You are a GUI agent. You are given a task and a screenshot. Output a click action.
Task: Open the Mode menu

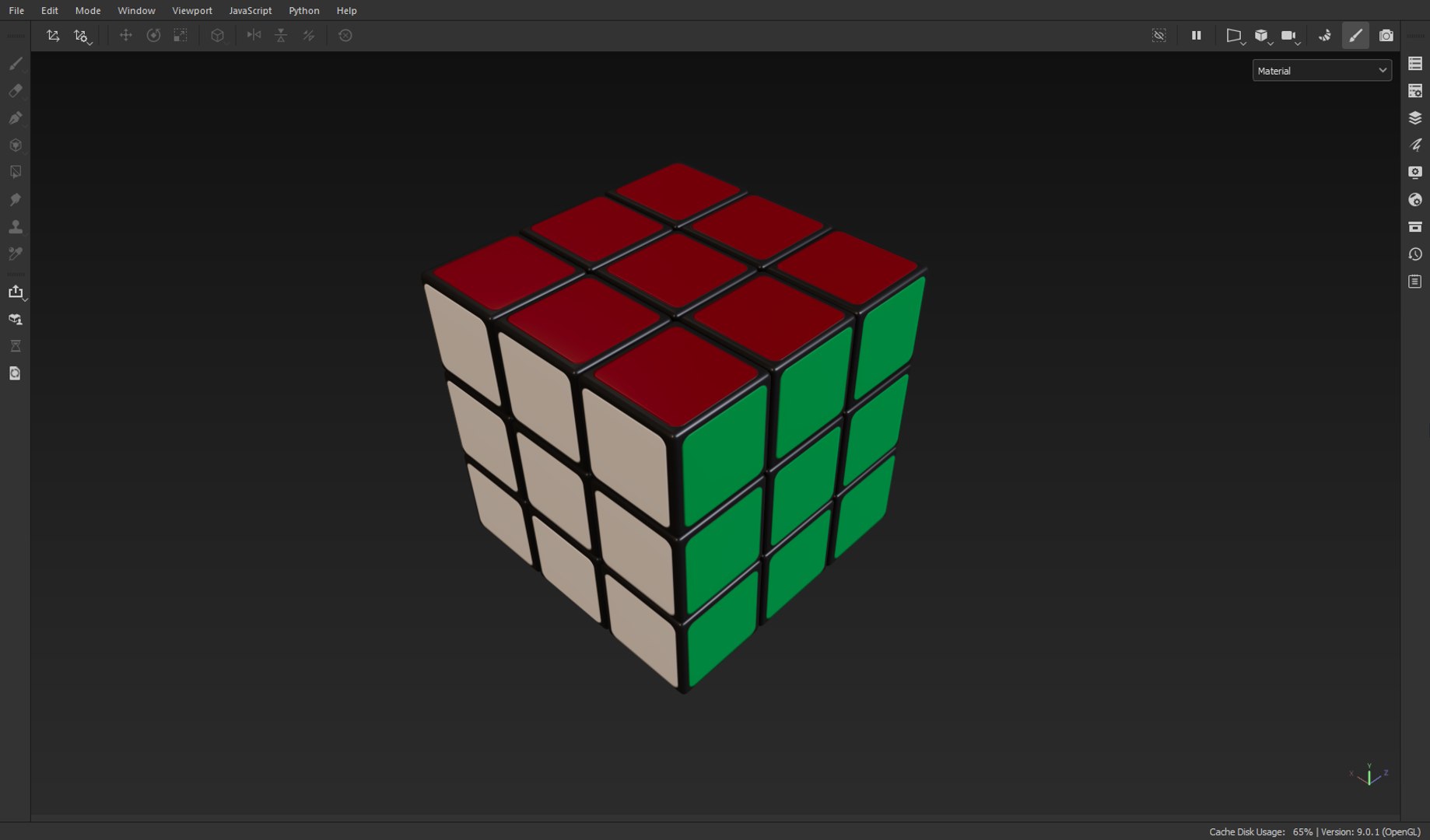(x=88, y=10)
